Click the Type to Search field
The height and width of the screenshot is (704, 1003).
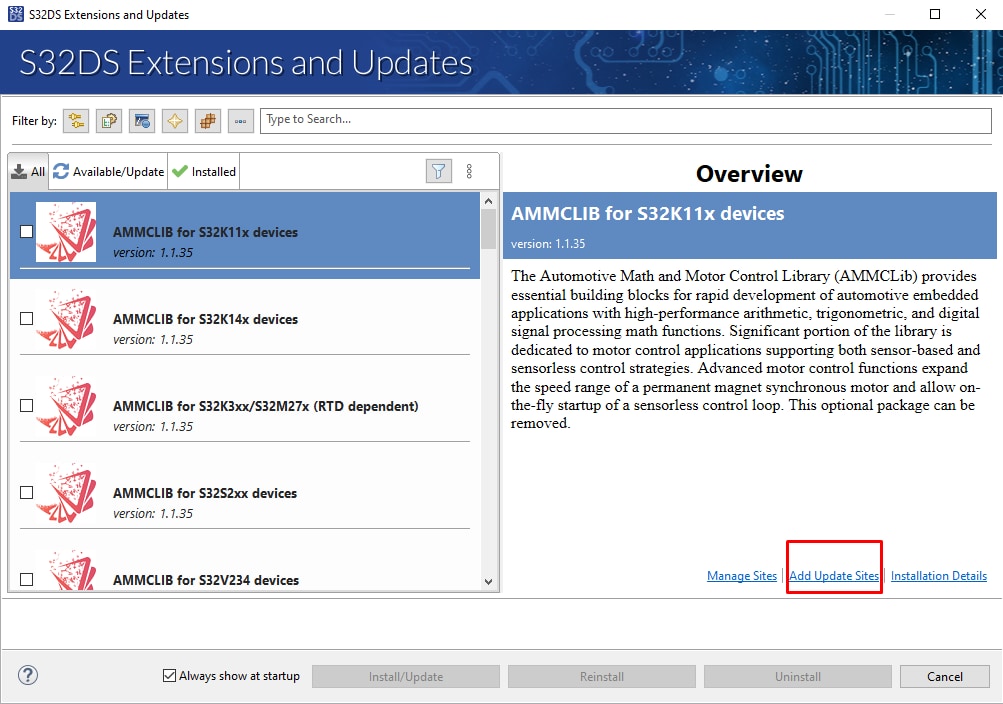tap(624, 120)
